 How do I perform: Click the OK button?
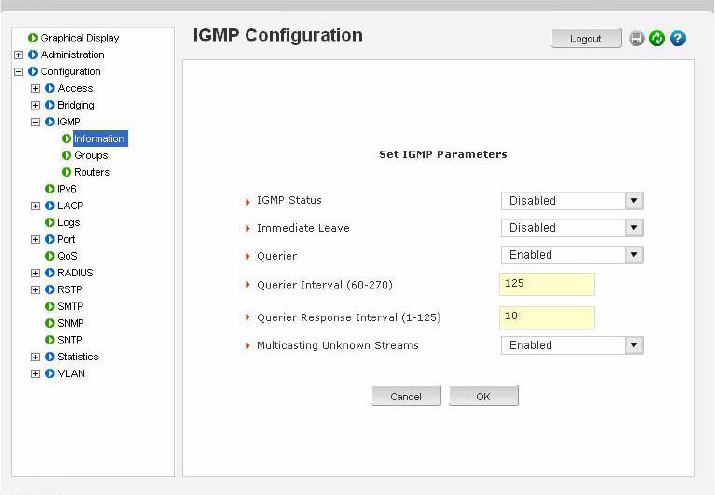click(x=483, y=396)
